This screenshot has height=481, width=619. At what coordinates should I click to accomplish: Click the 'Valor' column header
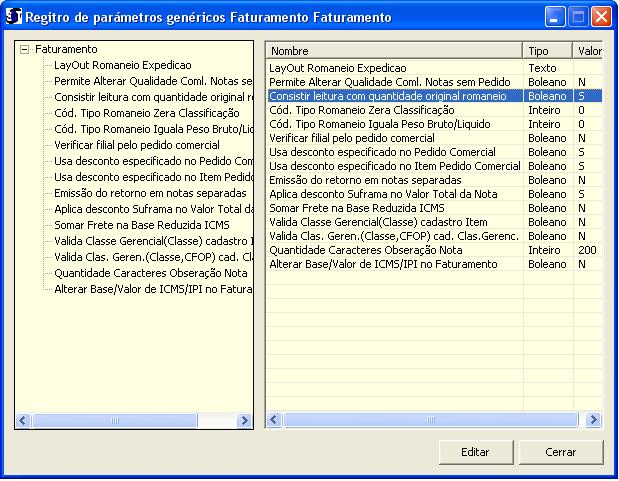click(587, 50)
